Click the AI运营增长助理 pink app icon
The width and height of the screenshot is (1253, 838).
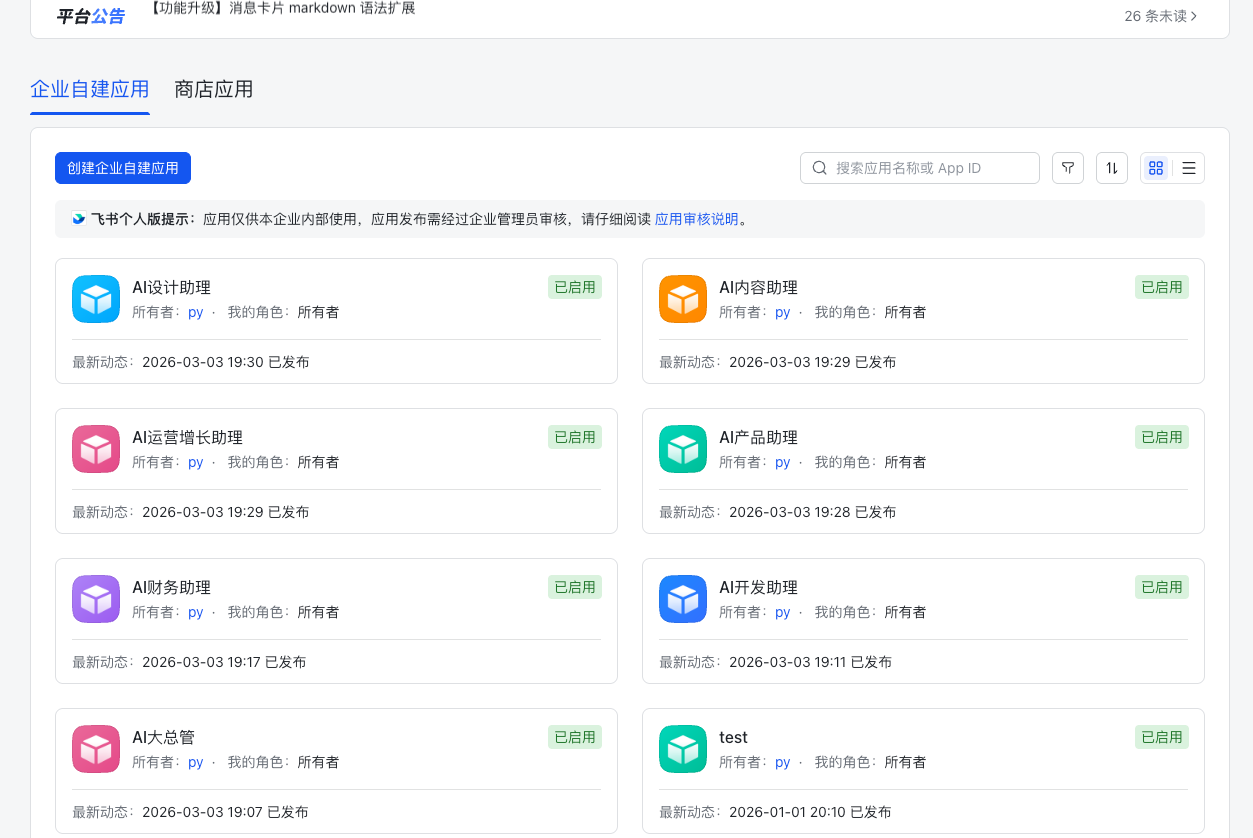[95, 448]
